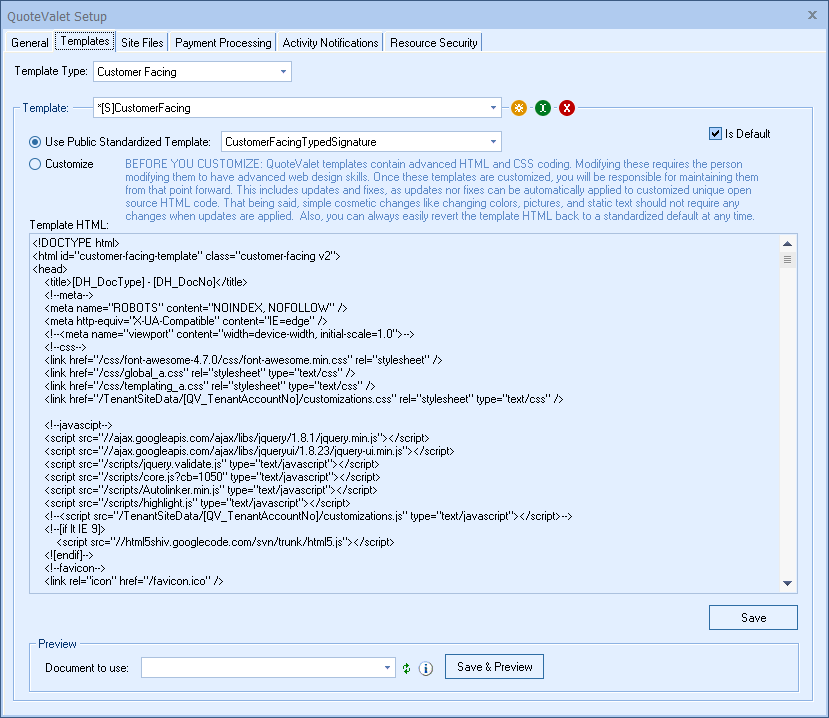Click the green rename template icon
This screenshot has height=718, width=829.
click(x=542, y=108)
